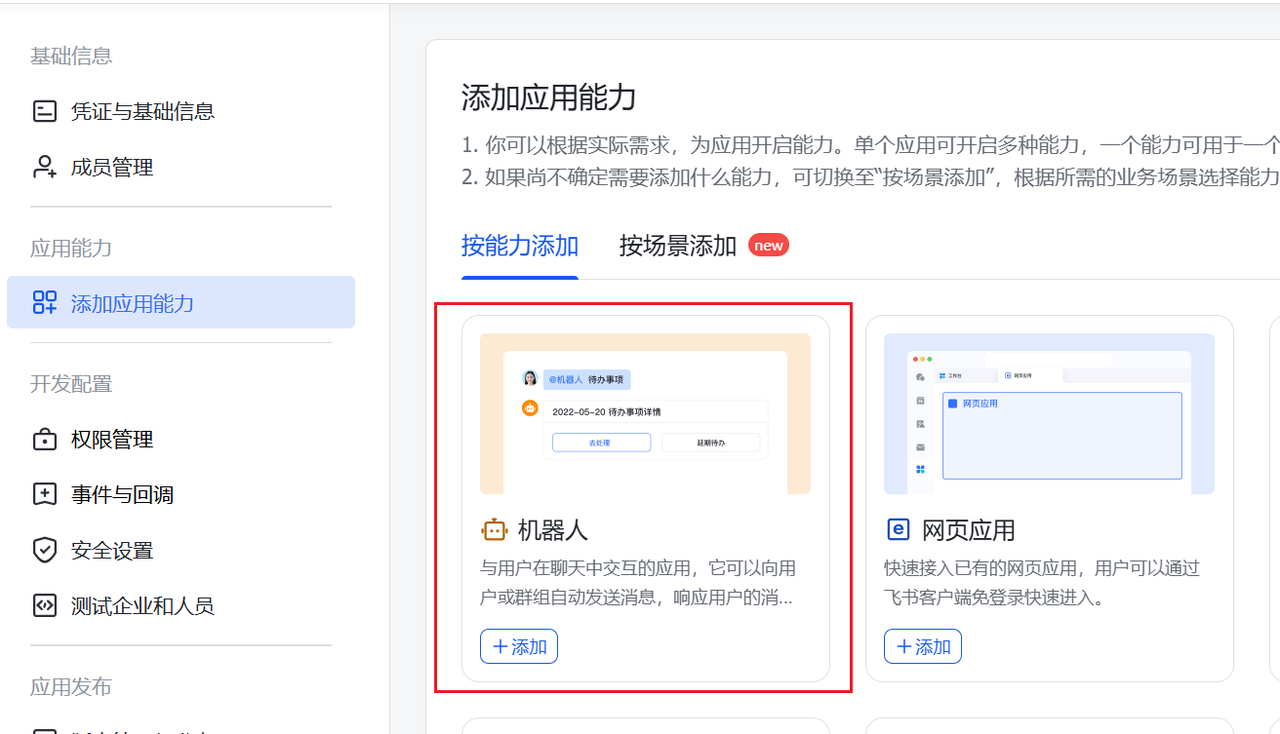Add the 机器人 capability

point(519,646)
